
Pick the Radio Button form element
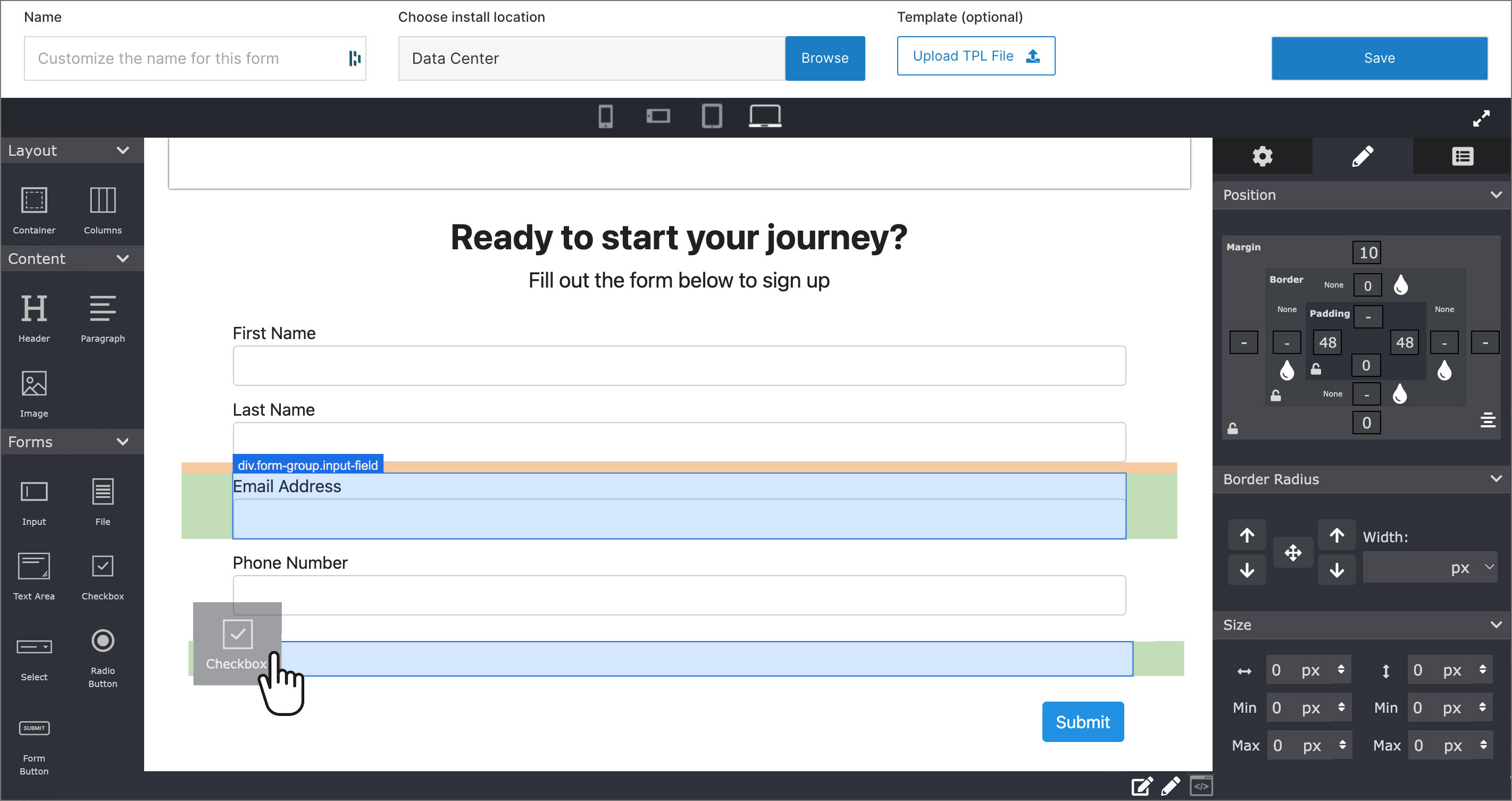(x=103, y=657)
